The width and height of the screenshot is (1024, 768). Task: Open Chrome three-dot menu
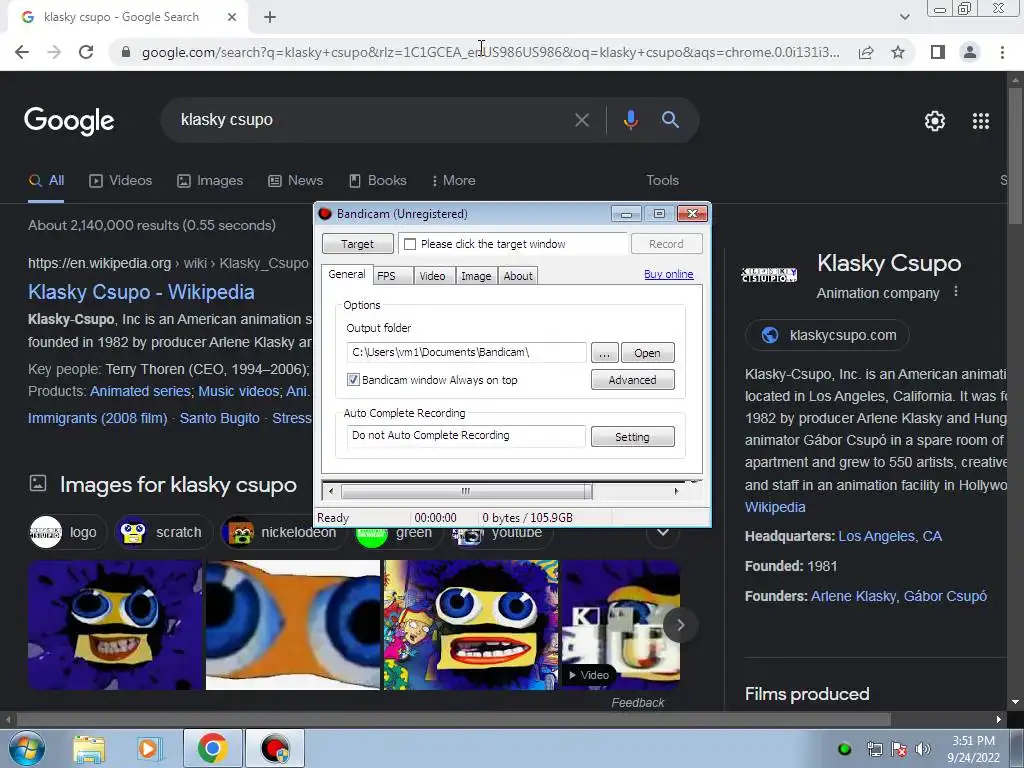coord(1002,52)
